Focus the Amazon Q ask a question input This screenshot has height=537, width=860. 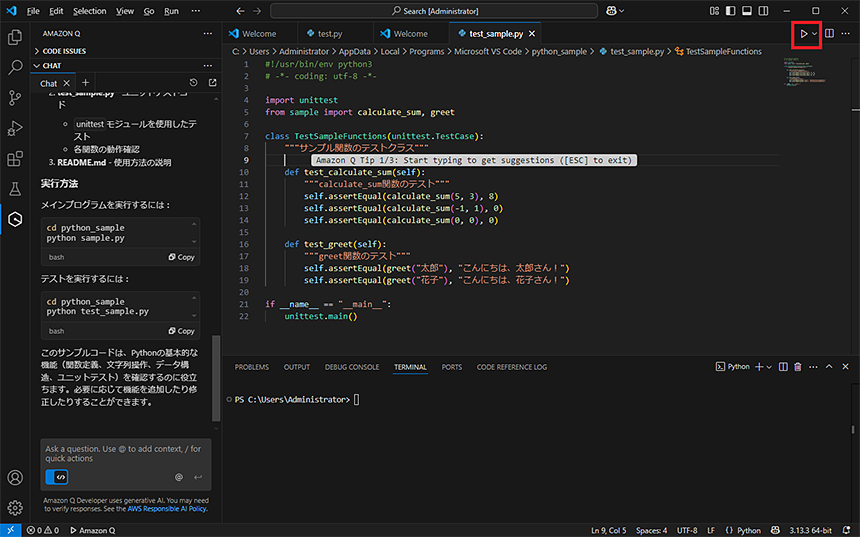click(x=126, y=454)
